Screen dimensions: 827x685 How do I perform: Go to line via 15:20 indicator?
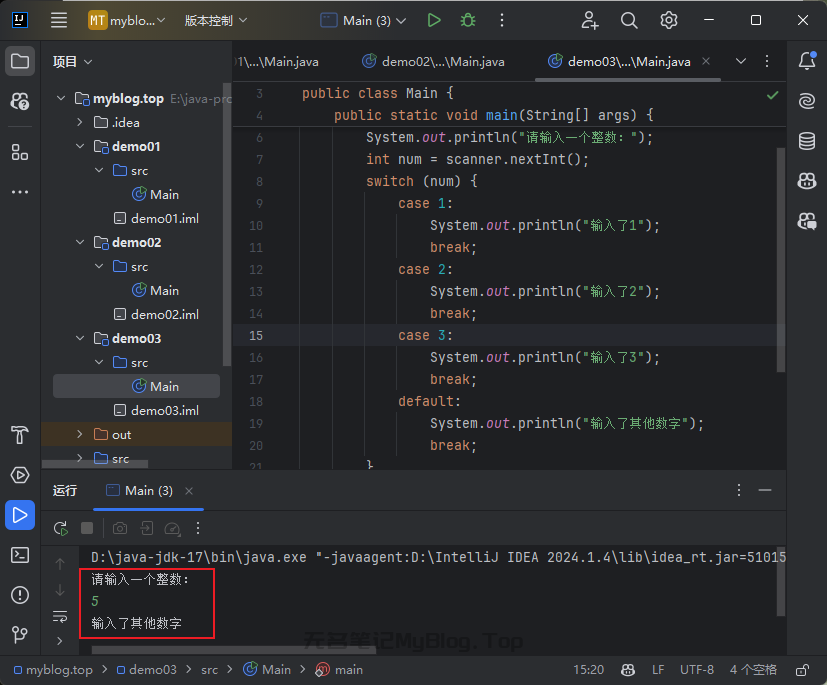(589, 670)
